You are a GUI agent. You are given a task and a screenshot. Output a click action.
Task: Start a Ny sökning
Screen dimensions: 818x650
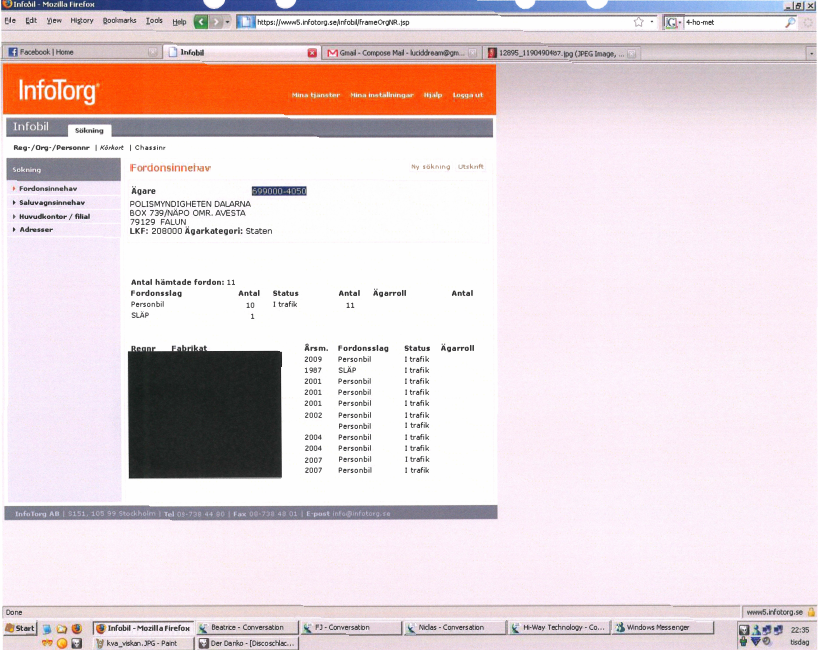[x=430, y=166]
